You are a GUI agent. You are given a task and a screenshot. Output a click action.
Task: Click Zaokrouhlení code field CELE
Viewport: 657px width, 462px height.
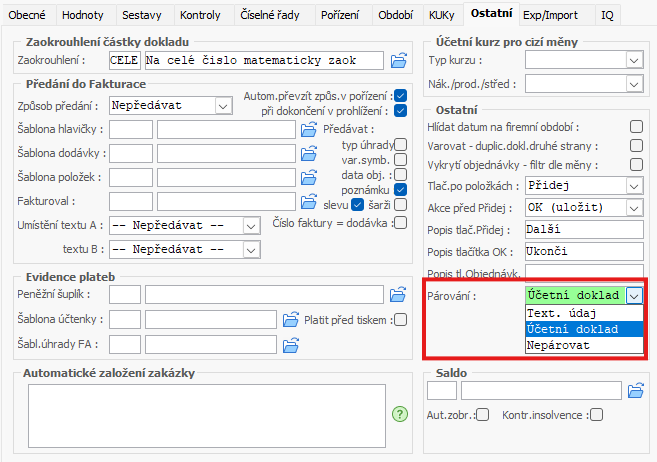pyautogui.click(x=124, y=60)
